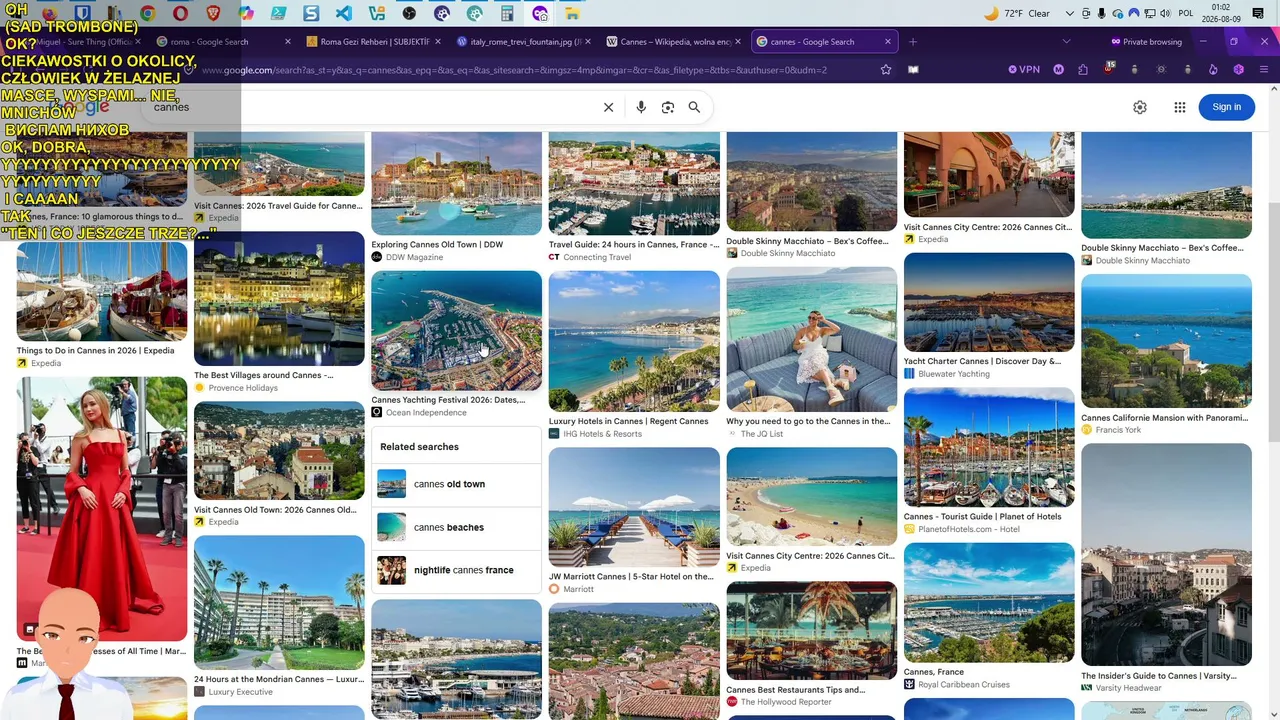Open File Explorer from the taskbar
This screenshot has width=1280, height=720.
click(572, 14)
